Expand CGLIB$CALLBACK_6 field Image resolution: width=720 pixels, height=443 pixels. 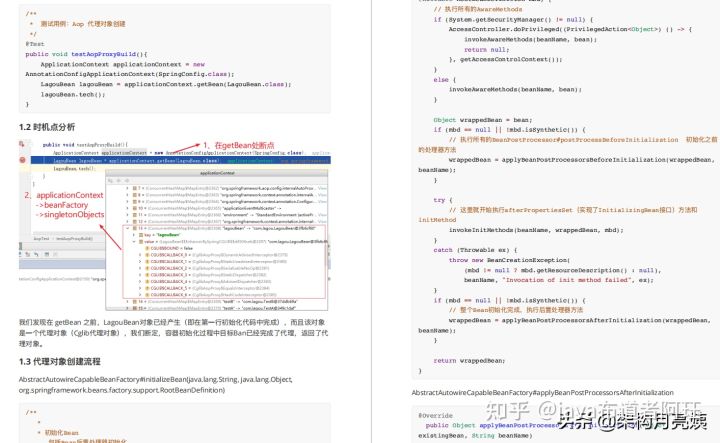pyautogui.click(x=140, y=295)
